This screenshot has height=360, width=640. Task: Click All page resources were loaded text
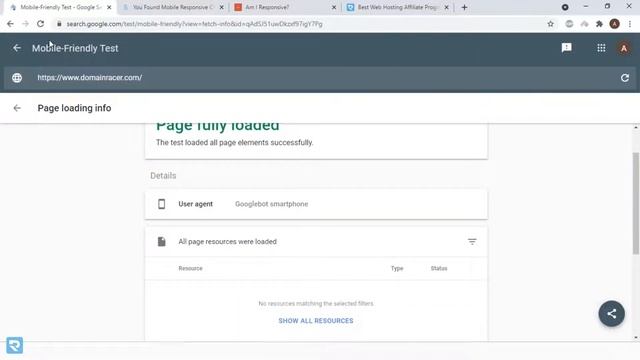227,242
